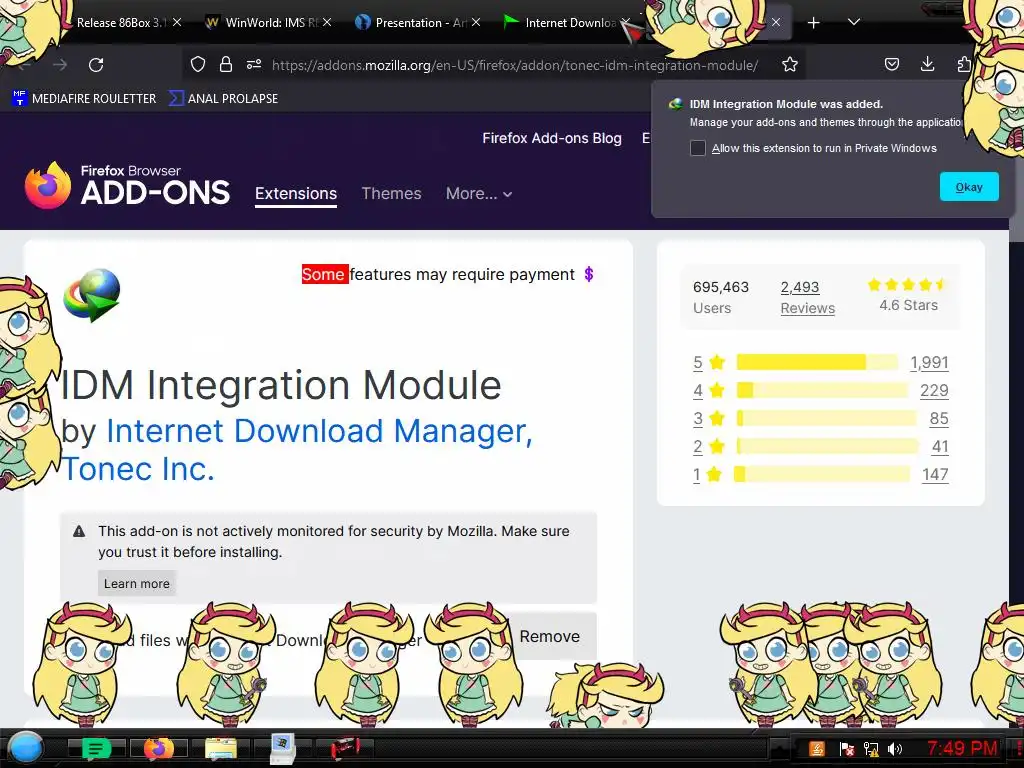Open the computer monitor taskbar icon
This screenshot has height=768, width=1024.
coord(283,749)
